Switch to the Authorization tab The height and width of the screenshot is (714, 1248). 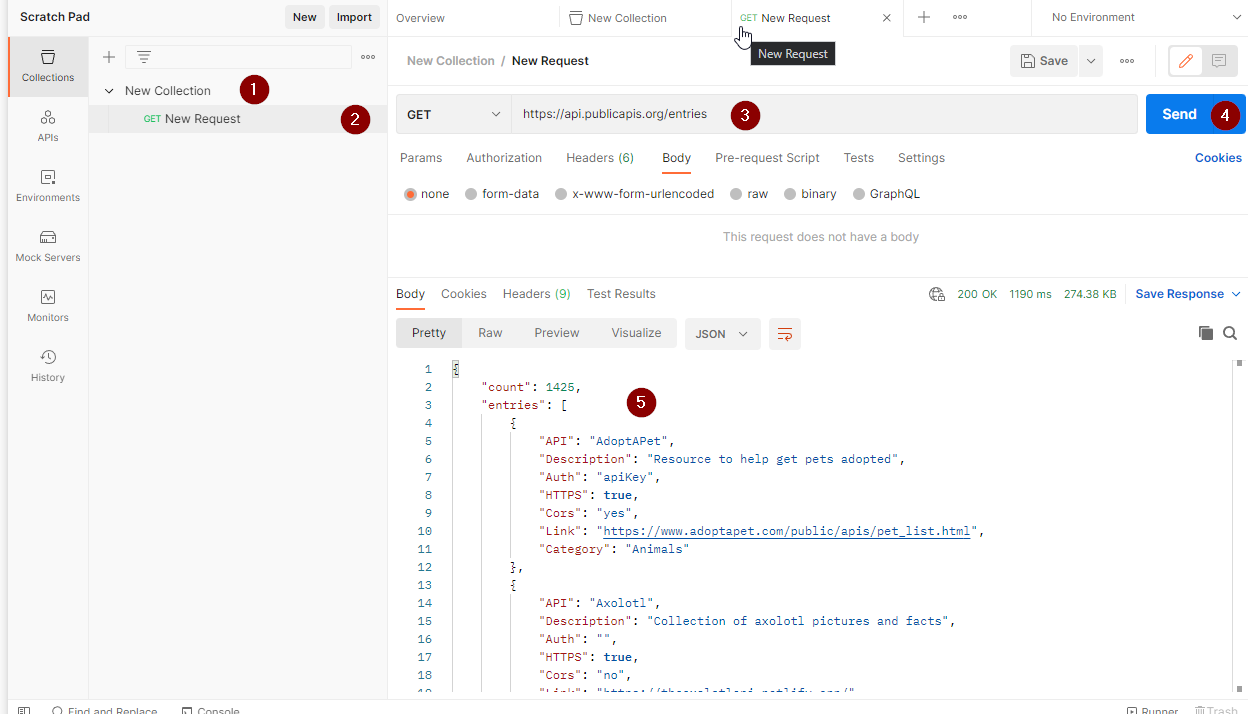pos(504,158)
